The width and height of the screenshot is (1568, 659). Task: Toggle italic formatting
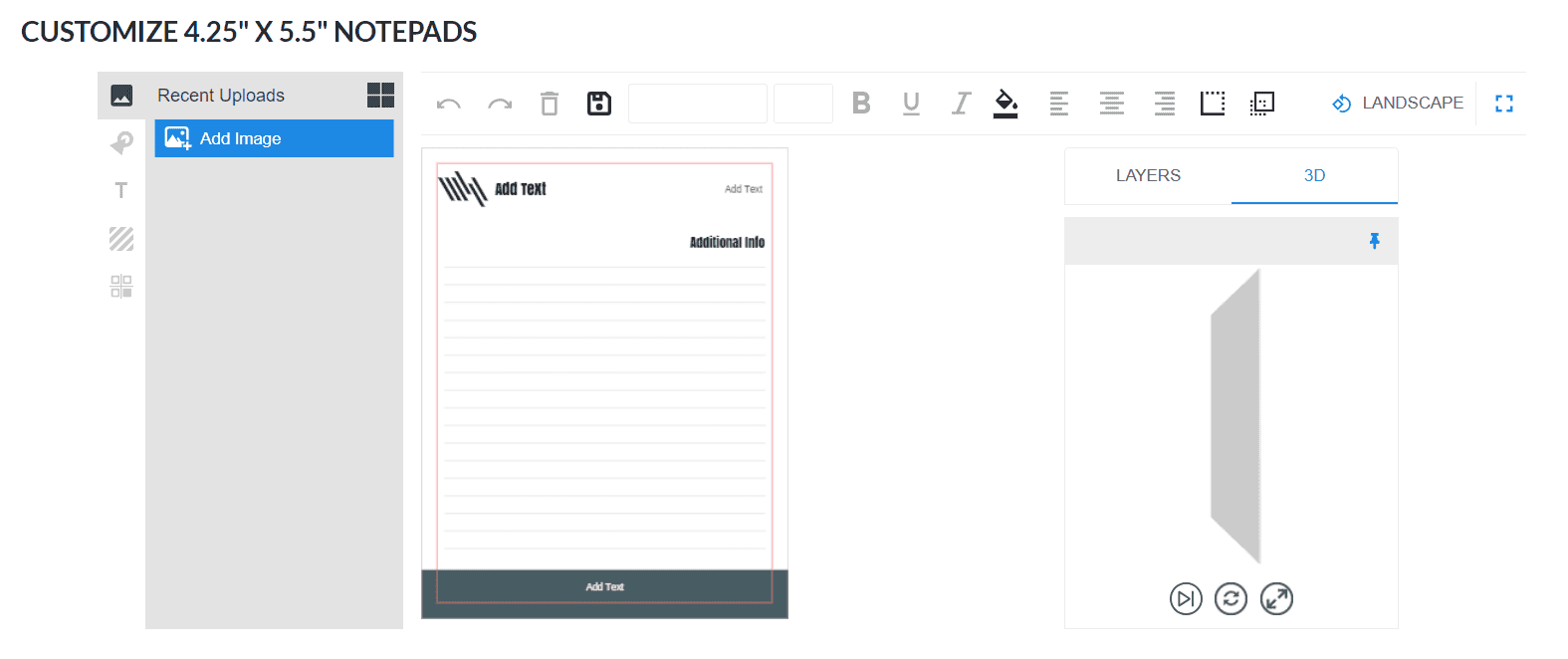click(x=961, y=104)
